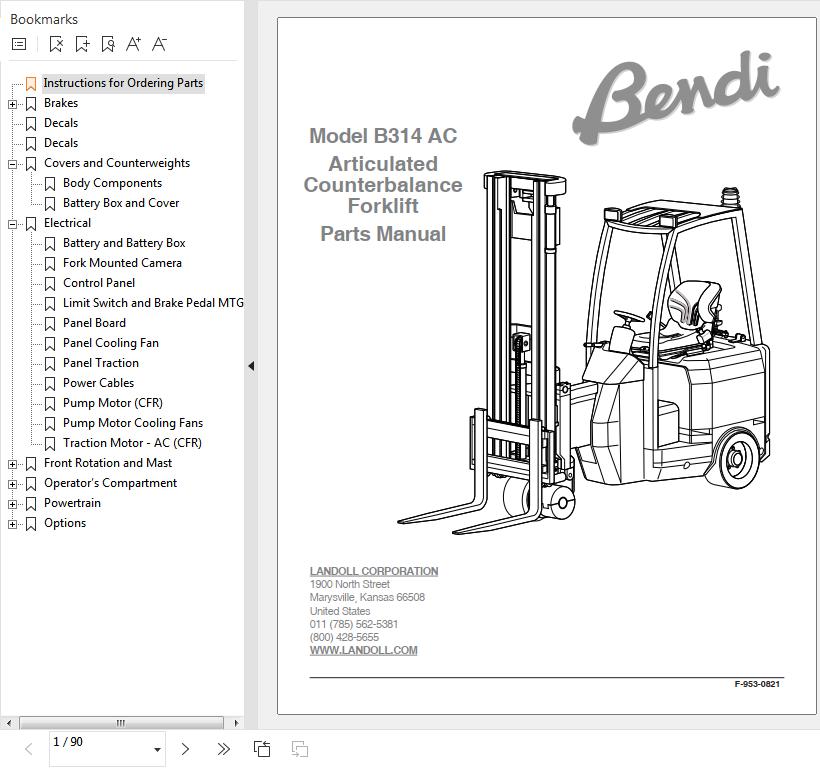Viewport: 820px width, 768px height.
Task: Click bookmark icon beside Operator's Compartment
Action: click(x=31, y=484)
